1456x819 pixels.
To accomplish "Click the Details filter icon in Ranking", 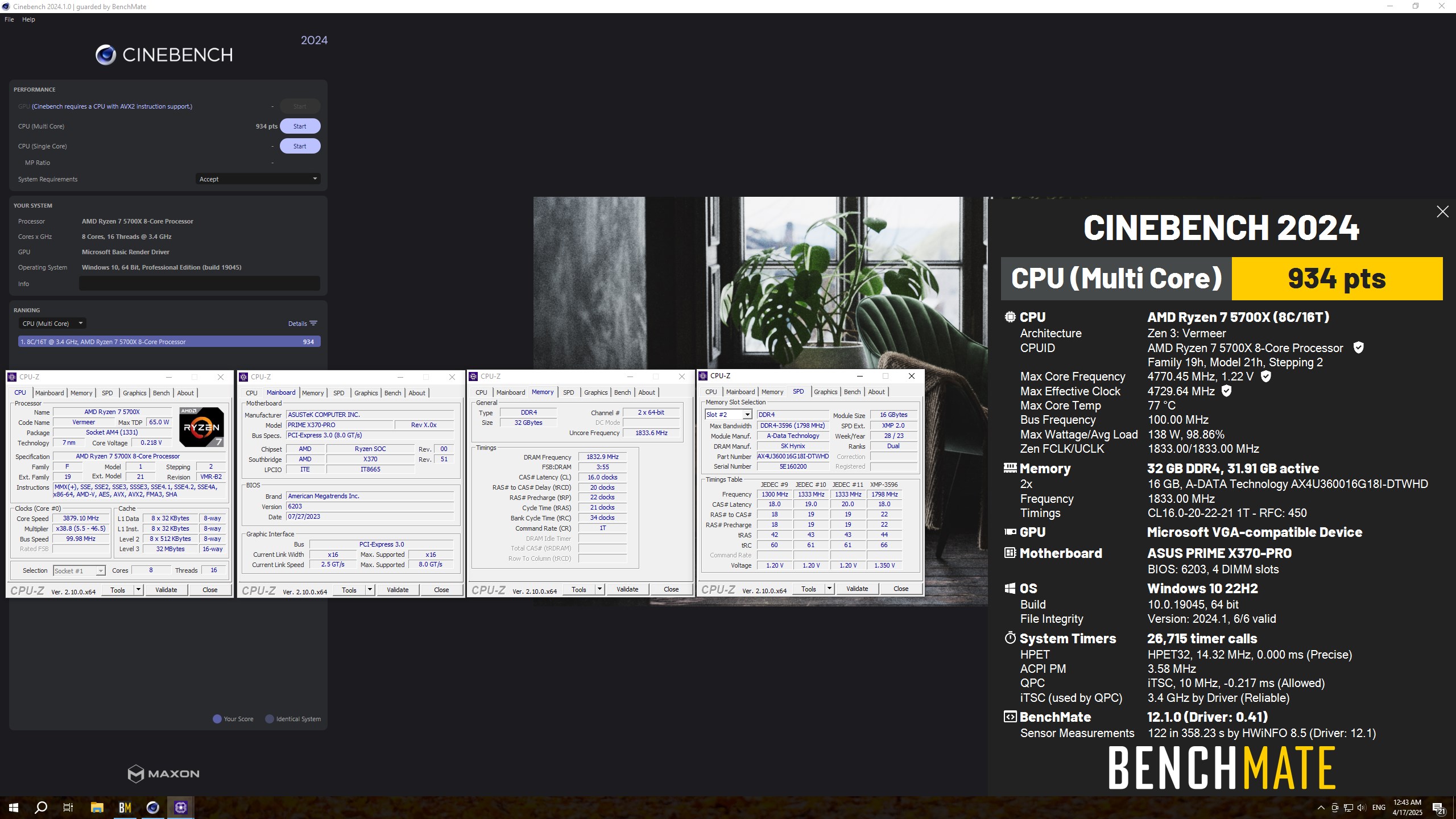I will pos(313,323).
